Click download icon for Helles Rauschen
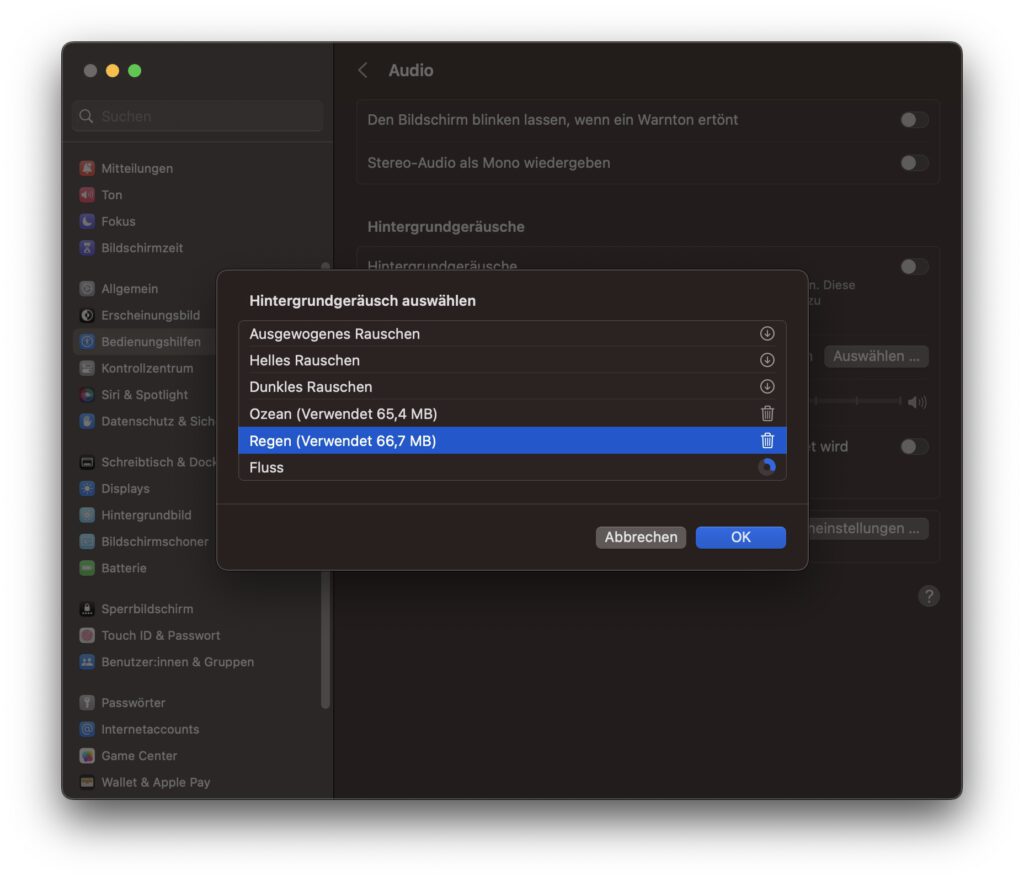 click(x=767, y=360)
